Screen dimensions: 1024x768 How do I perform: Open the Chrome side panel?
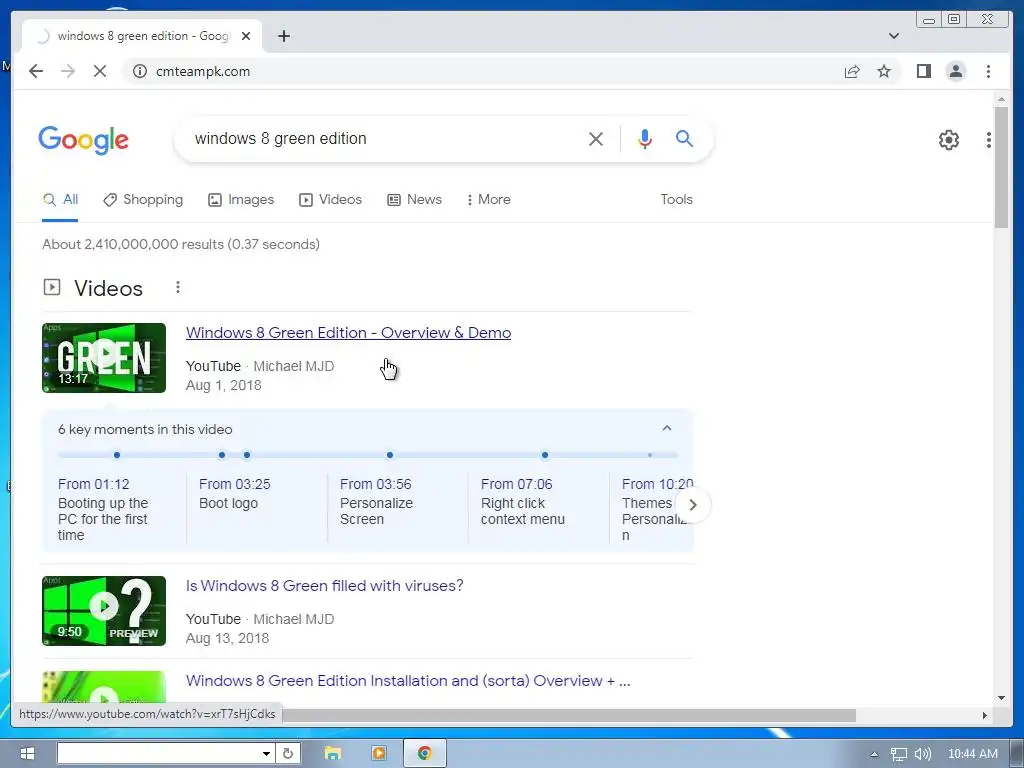click(923, 71)
